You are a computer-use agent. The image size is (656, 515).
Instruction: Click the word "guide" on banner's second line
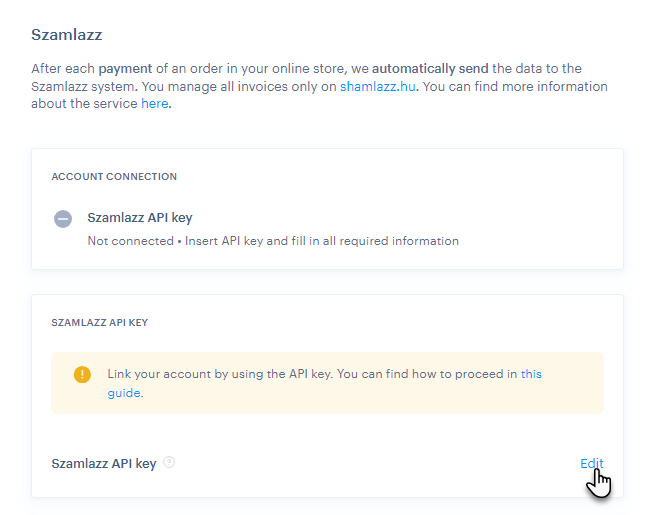tap(124, 393)
